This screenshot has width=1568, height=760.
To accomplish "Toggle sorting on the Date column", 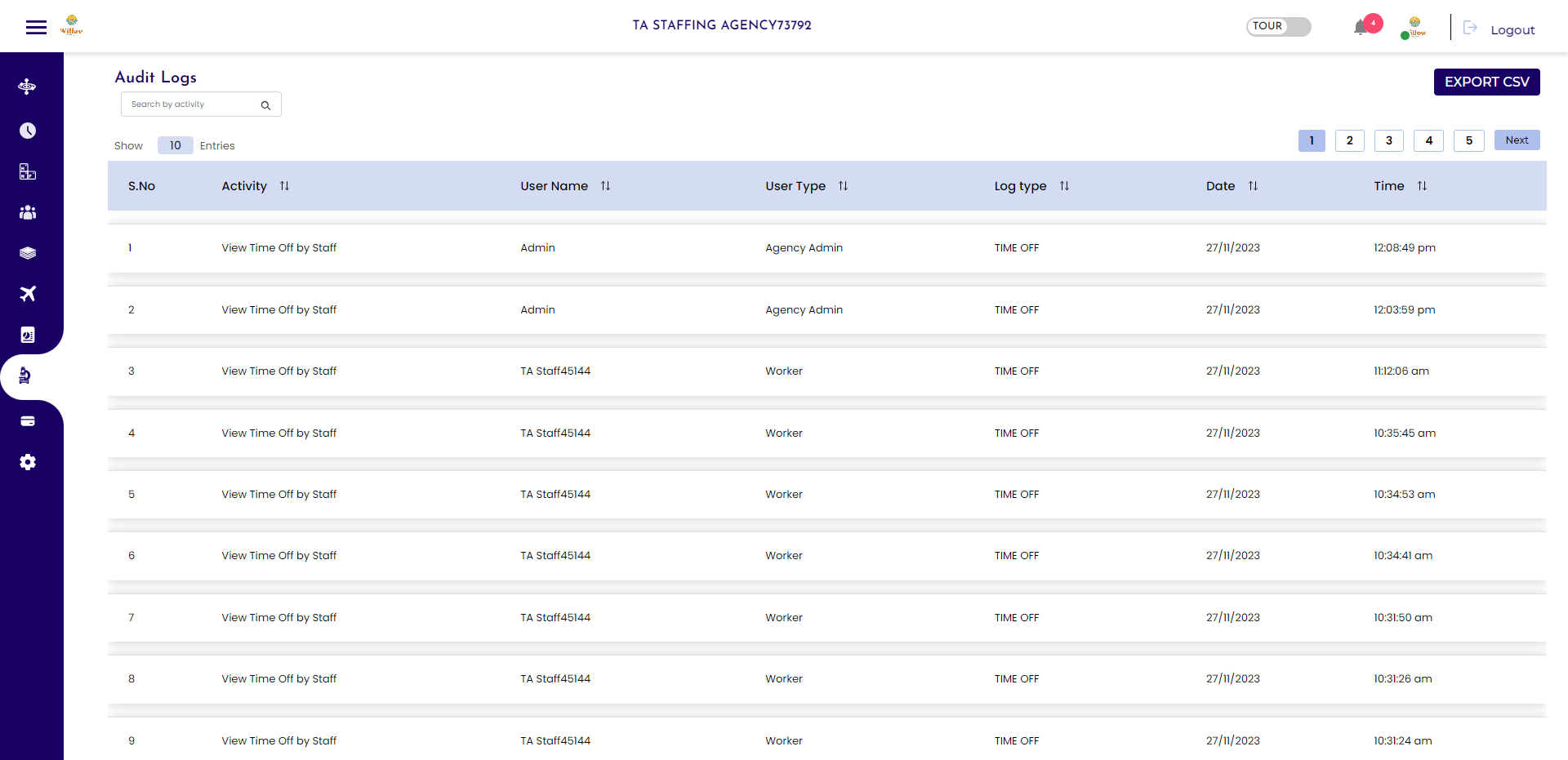I will pos(1254,185).
